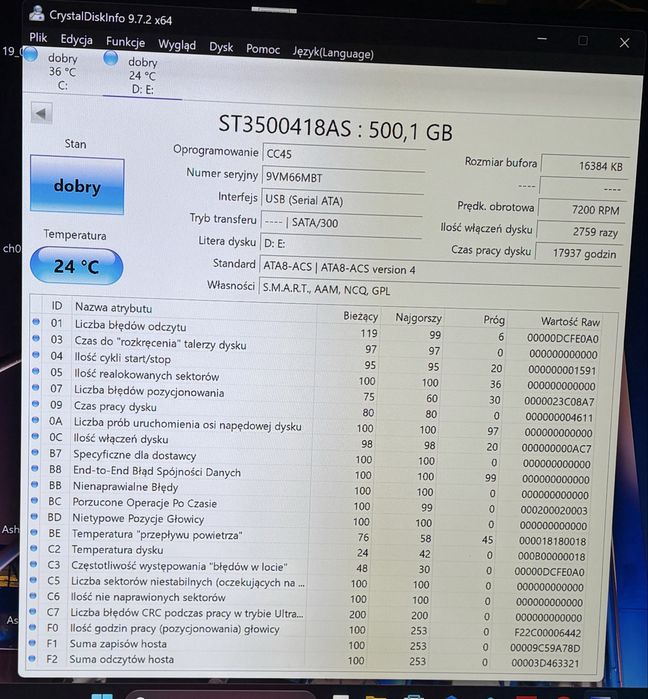The height and width of the screenshot is (699, 648).
Task: Click the status dot for attribute C2
Action: click(34, 548)
